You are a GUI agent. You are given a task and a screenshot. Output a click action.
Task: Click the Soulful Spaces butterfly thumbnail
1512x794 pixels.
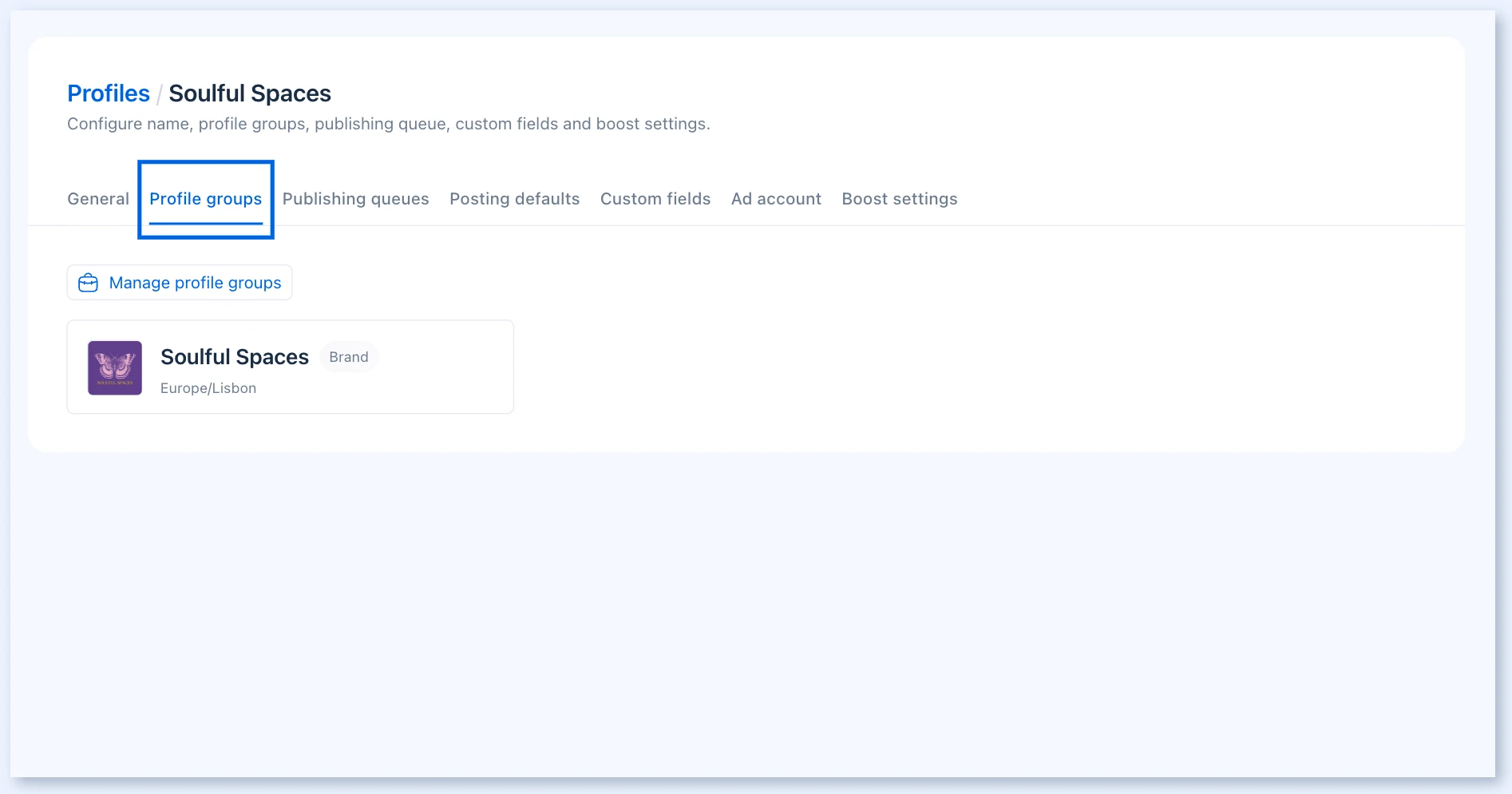pyautogui.click(x=115, y=368)
